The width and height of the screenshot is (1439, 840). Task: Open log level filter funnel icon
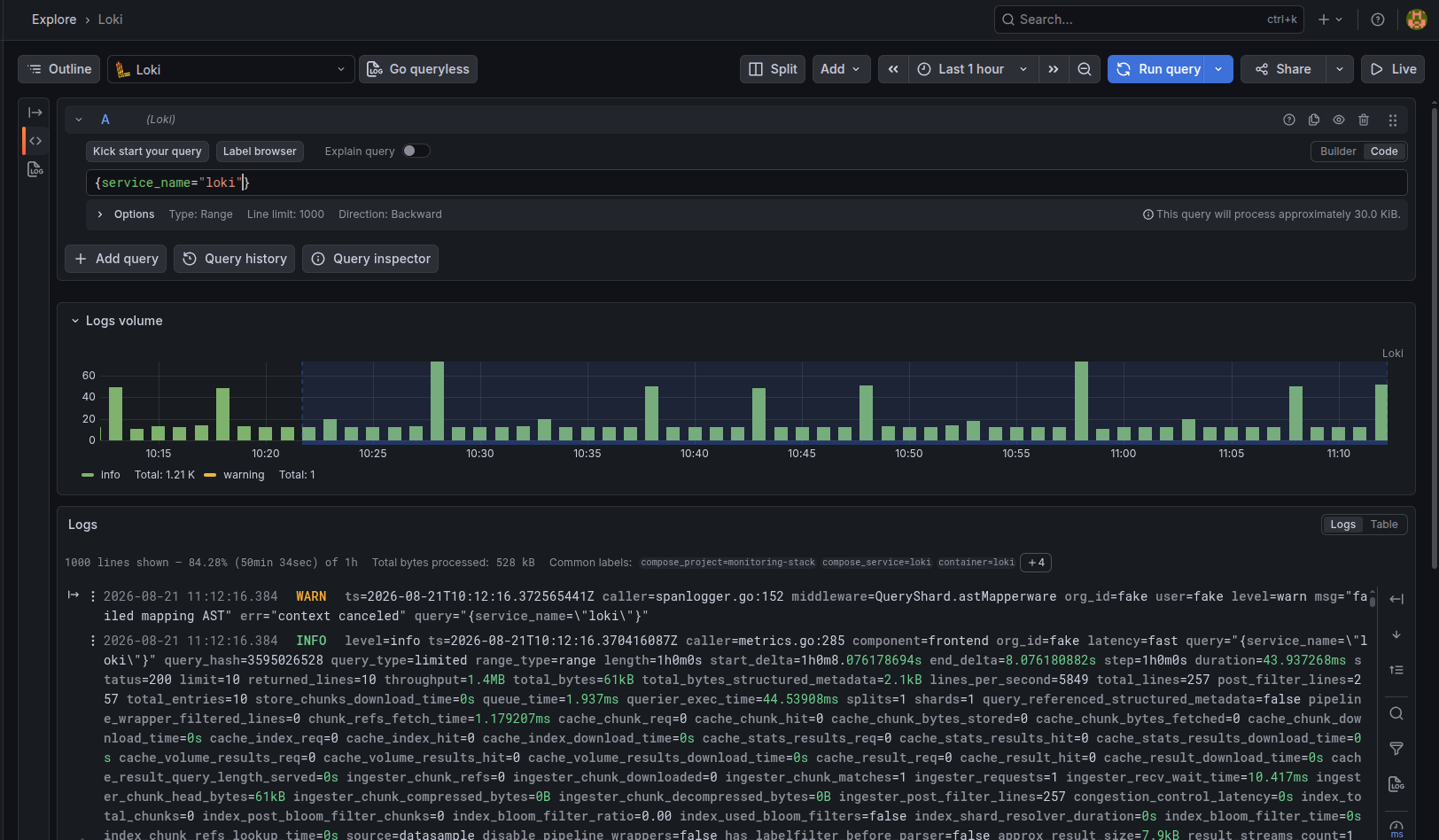click(1396, 749)
